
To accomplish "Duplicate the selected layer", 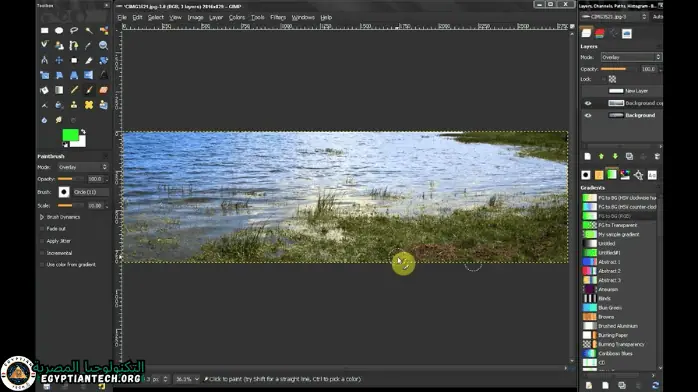I will pos(629,156).
